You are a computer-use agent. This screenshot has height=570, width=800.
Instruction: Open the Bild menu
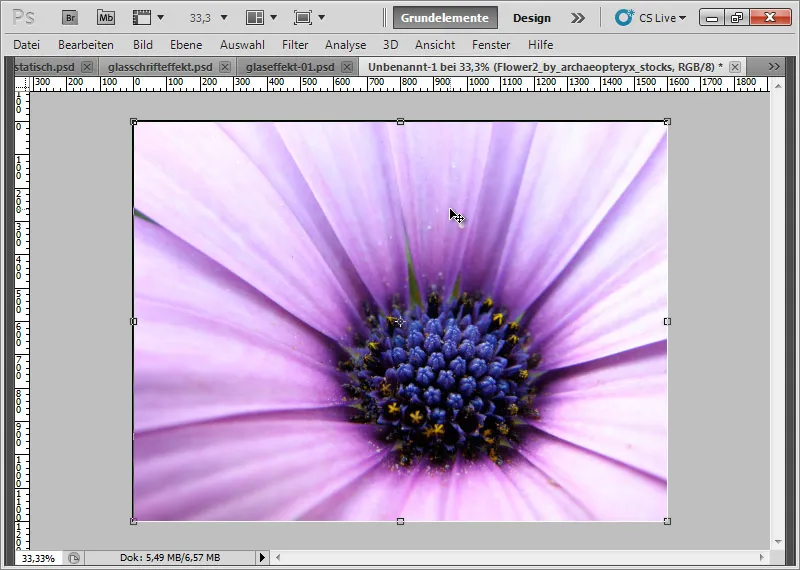click(x=143, y=45)
